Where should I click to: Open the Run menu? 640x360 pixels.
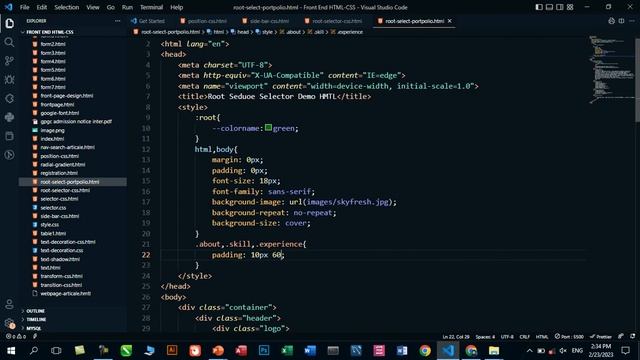[x=127, y=7]
